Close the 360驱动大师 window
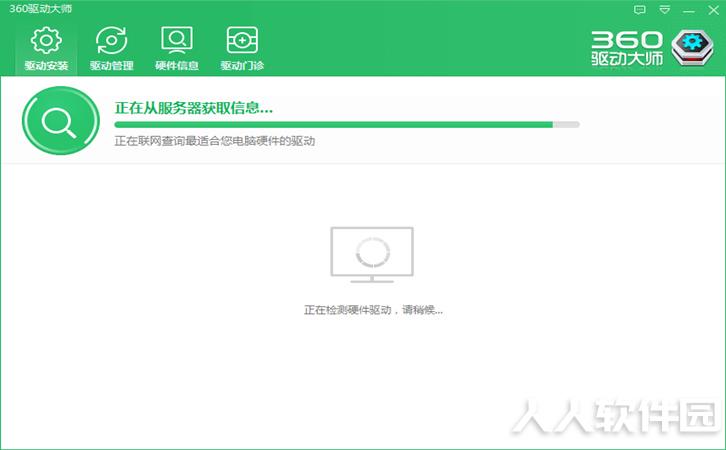726x450 pixels. coord(713,10)
